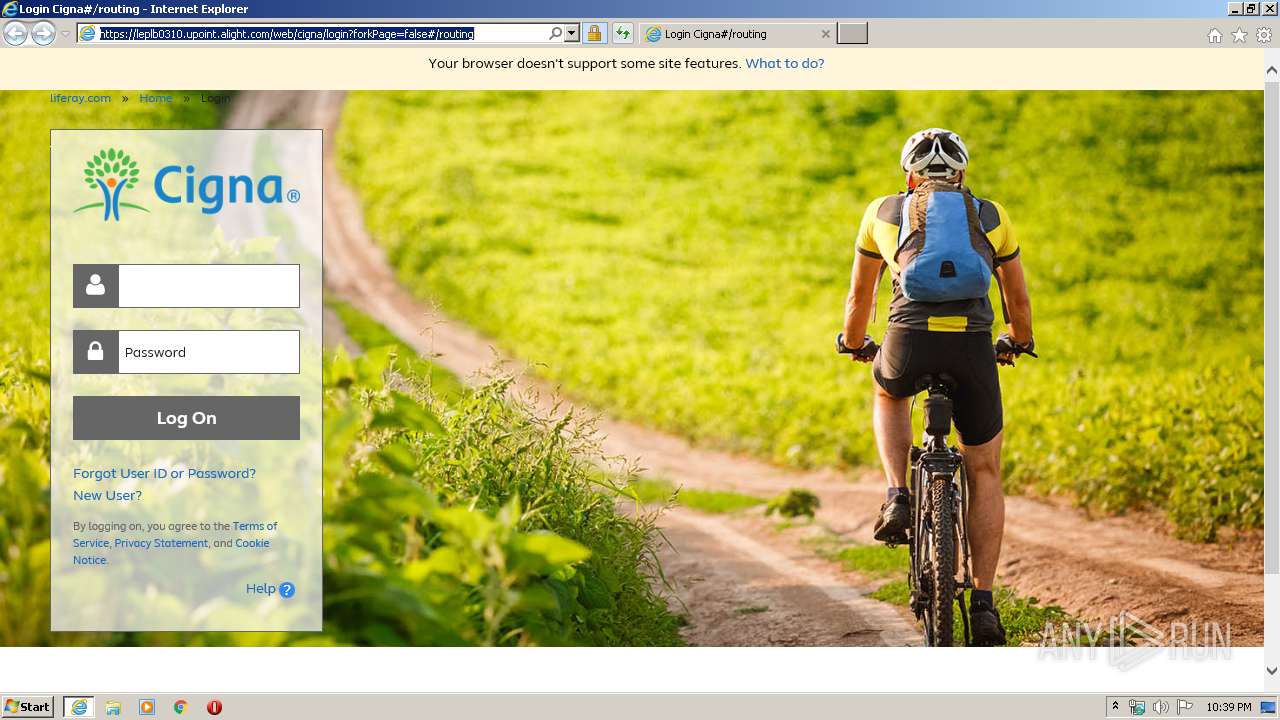This screenshot has width=1280, height=720.
Task: Expand address bar autocomplete dropdown
Action: (x=572, y=34)
